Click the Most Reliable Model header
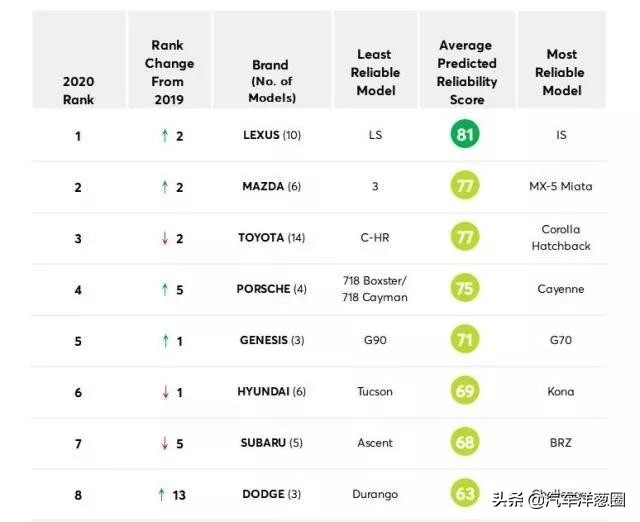The height and width of the screenshot is (522, 640). pos(561,72)
